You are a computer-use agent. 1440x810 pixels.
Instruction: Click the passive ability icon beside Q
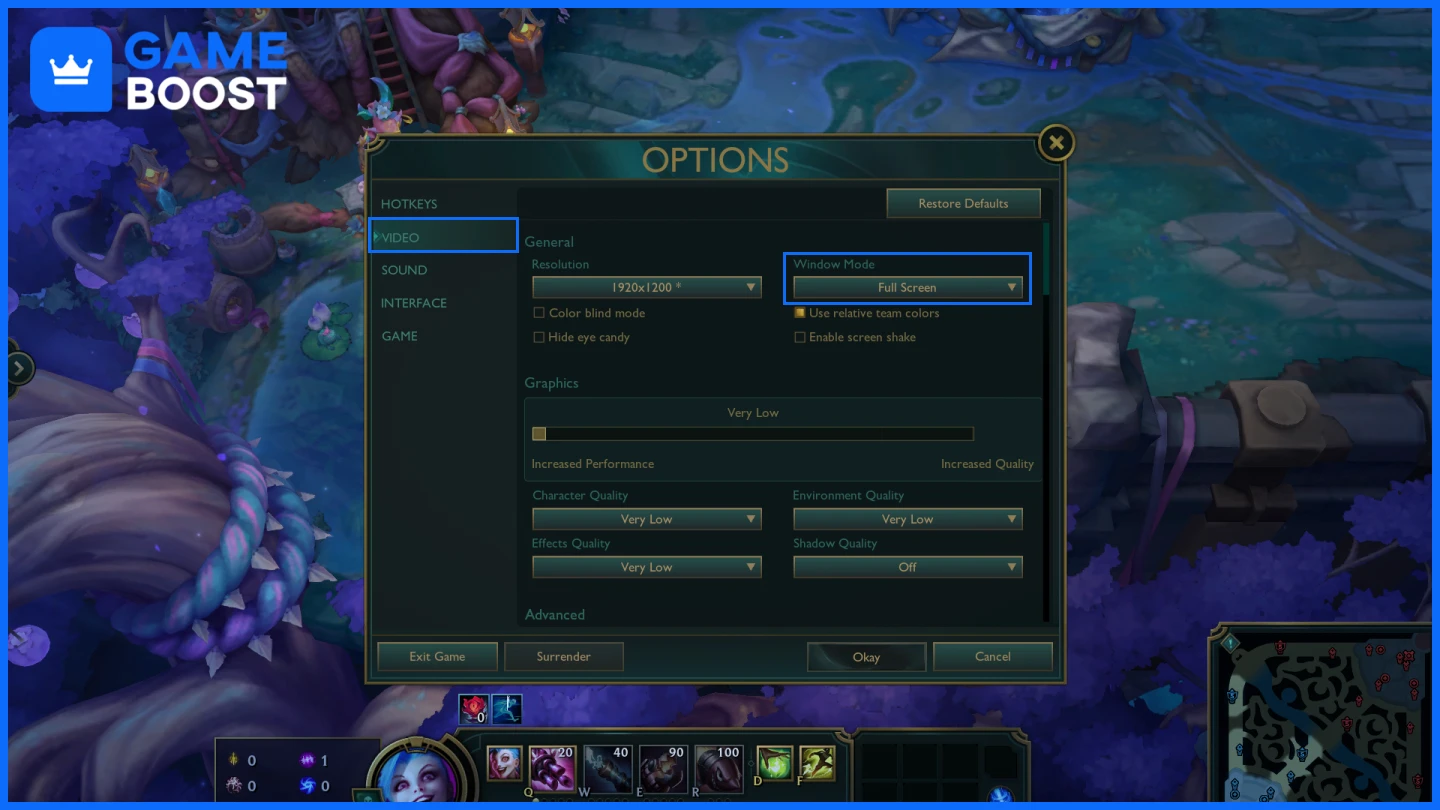click(504, 763)
